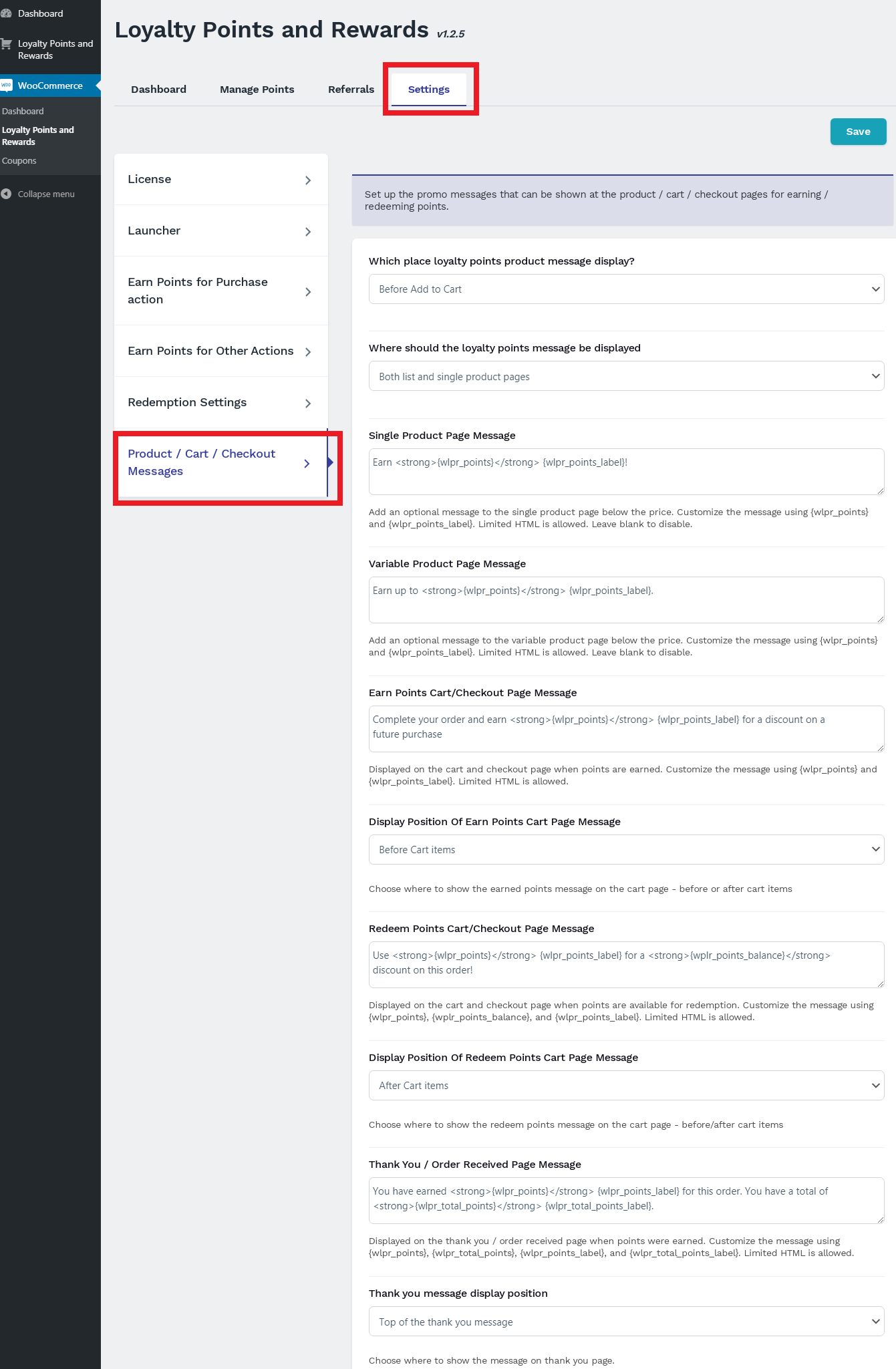Click the chevron beside Redemption Settings
Viewport: 896px width, 1369px height.
[308, 403]
